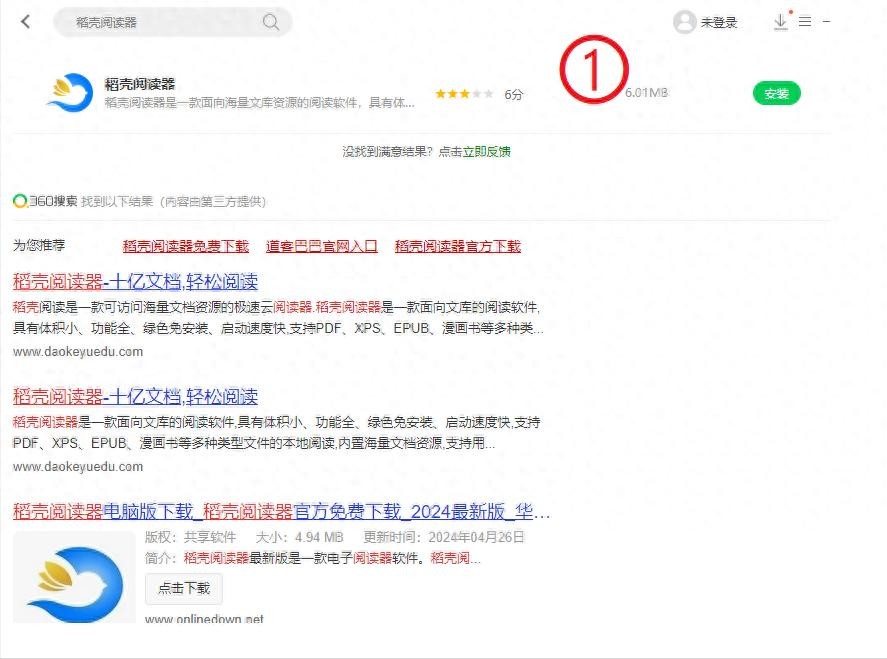Click the 360搜索 logo icon
Screen dimensions: 887x659
[x=20, y=201]
